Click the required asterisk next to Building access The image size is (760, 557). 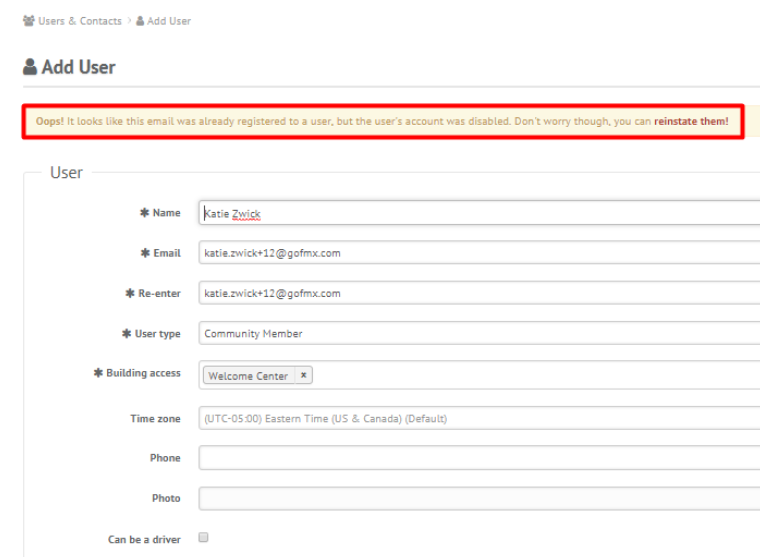tap(98, 373)
